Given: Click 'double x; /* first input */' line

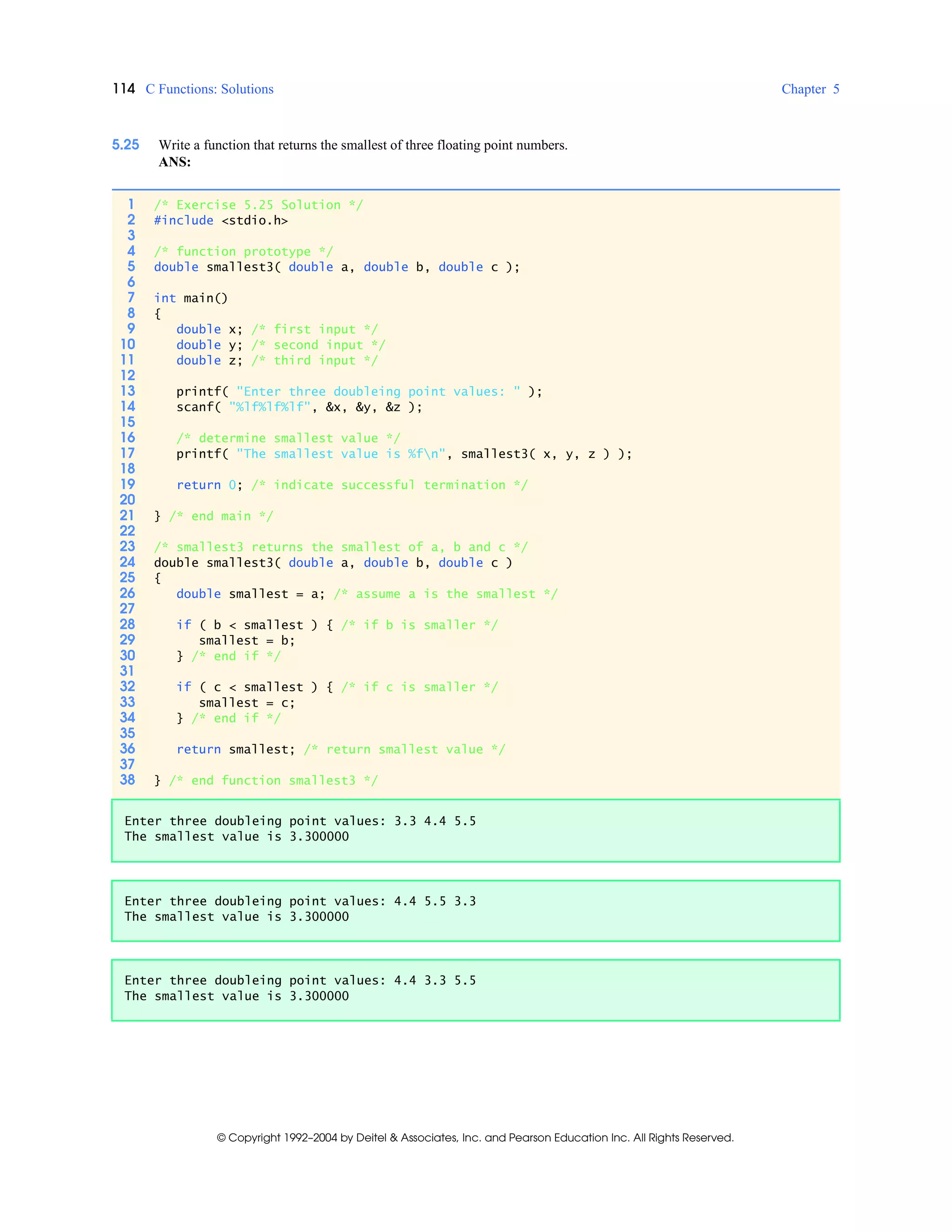Looking at the screenshot, I should 277,329.
